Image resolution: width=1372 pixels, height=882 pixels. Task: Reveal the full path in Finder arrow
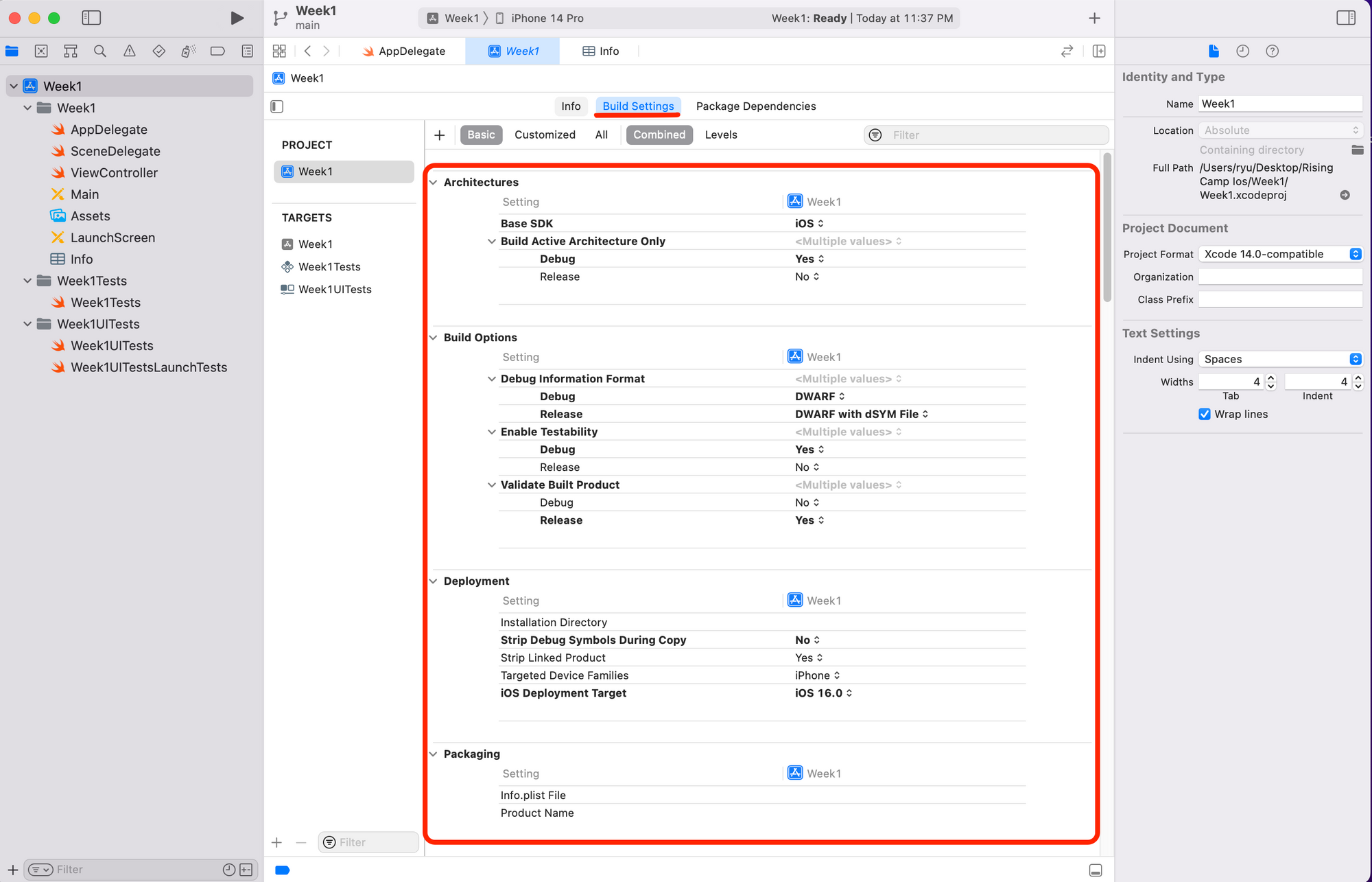(1345, 195)
